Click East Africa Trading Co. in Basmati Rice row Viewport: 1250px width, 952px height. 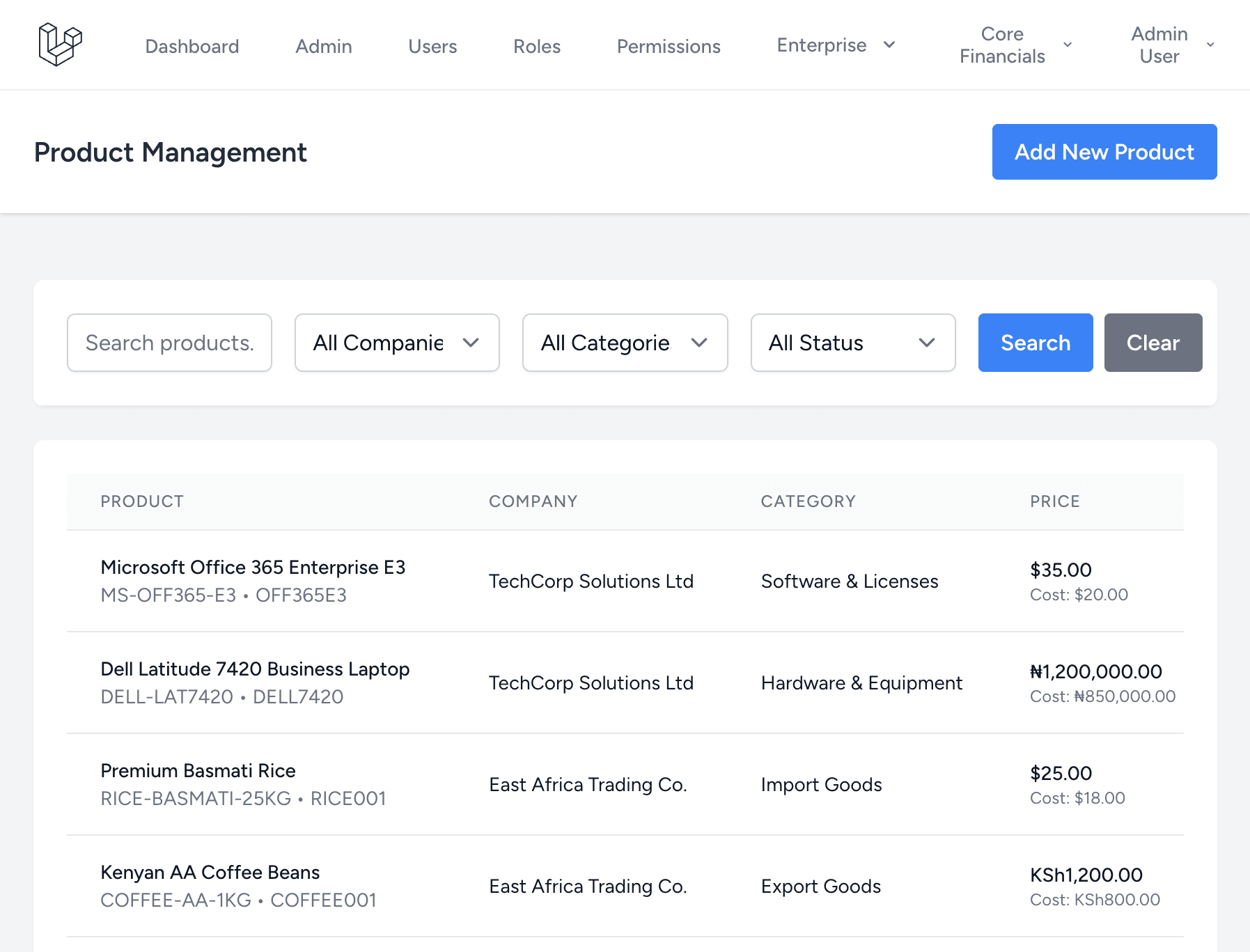click(588, 784)
